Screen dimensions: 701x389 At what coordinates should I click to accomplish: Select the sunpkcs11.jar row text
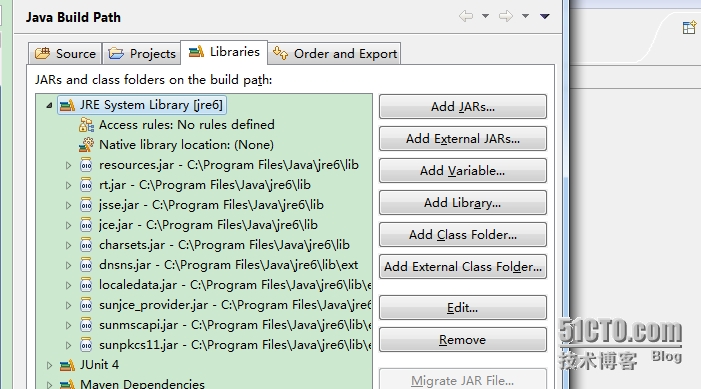coord(235,345)
